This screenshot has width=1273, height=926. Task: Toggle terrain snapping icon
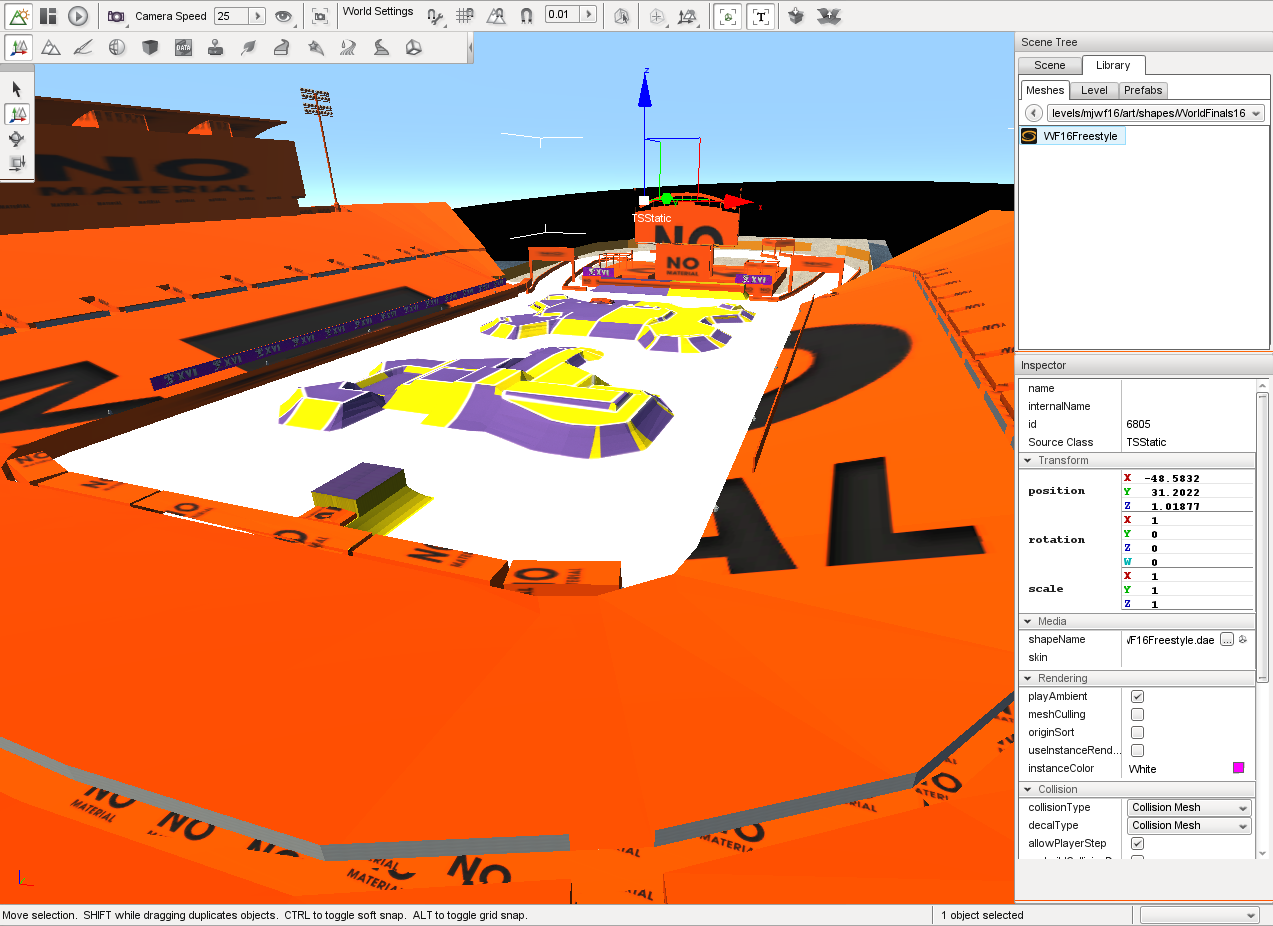(497, 16)
